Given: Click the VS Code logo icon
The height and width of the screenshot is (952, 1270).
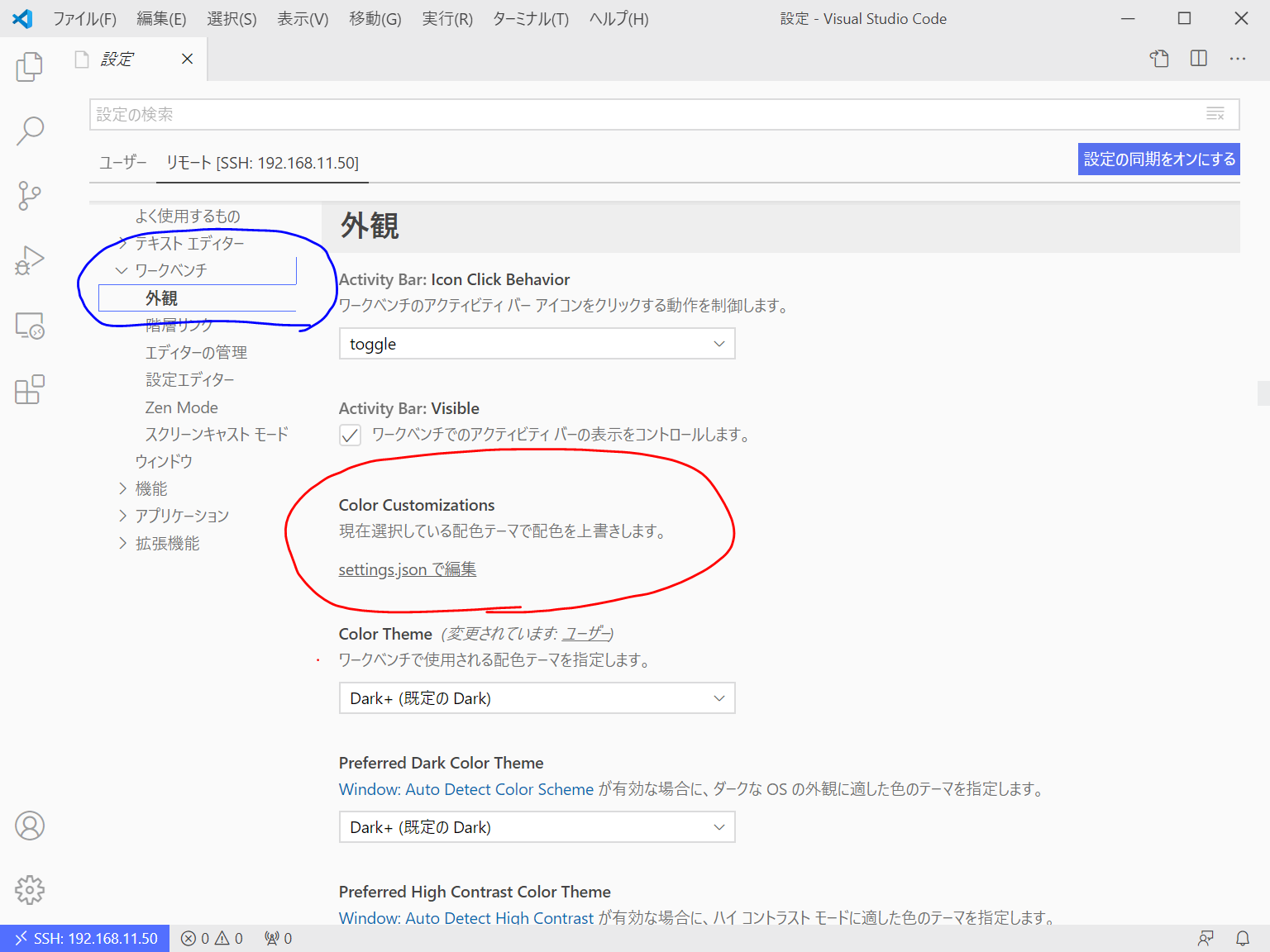Looking at the screenshot, I should (x=22, y=18).
